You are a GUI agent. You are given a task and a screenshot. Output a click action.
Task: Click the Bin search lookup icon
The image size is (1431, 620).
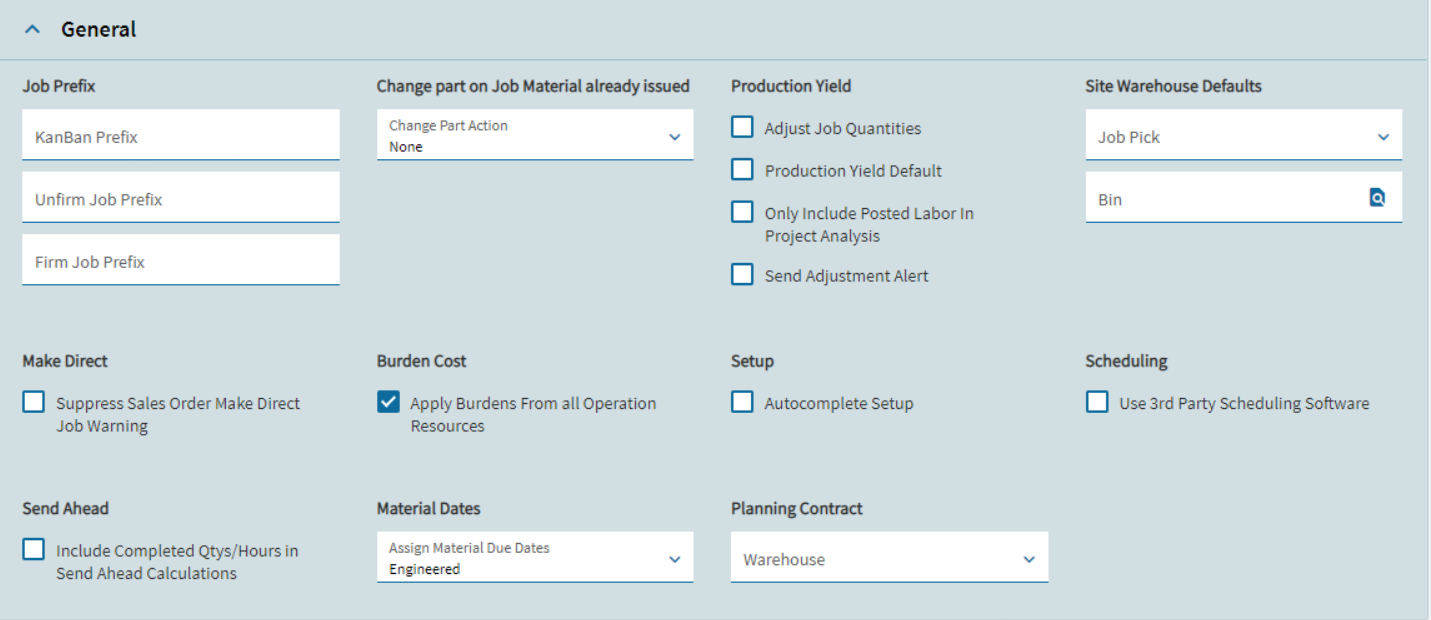[1377, 198]
